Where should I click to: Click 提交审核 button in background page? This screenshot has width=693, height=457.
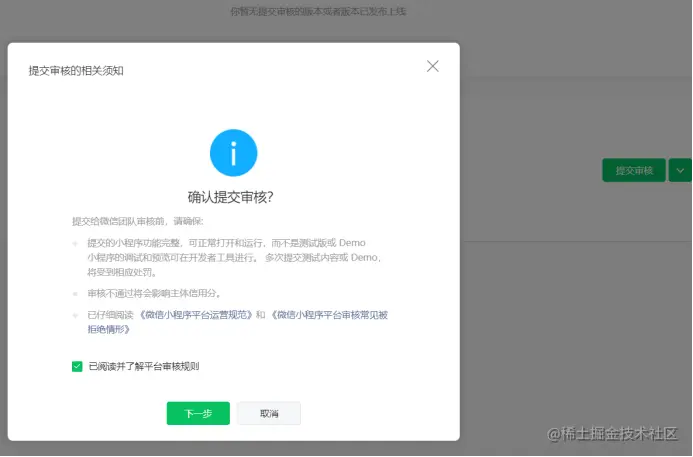tap(634, 170)
